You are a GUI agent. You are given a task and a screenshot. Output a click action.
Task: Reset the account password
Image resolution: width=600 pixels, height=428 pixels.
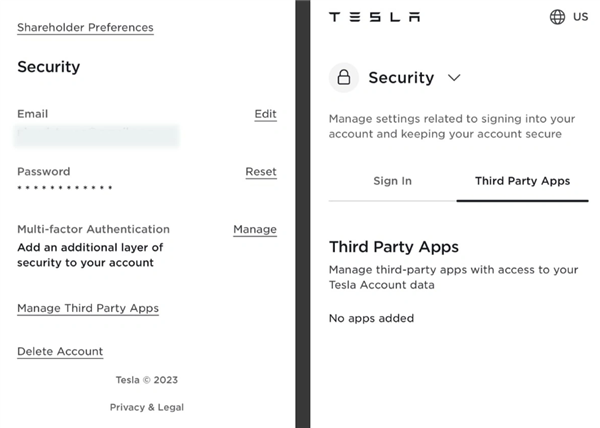(261, 172)
